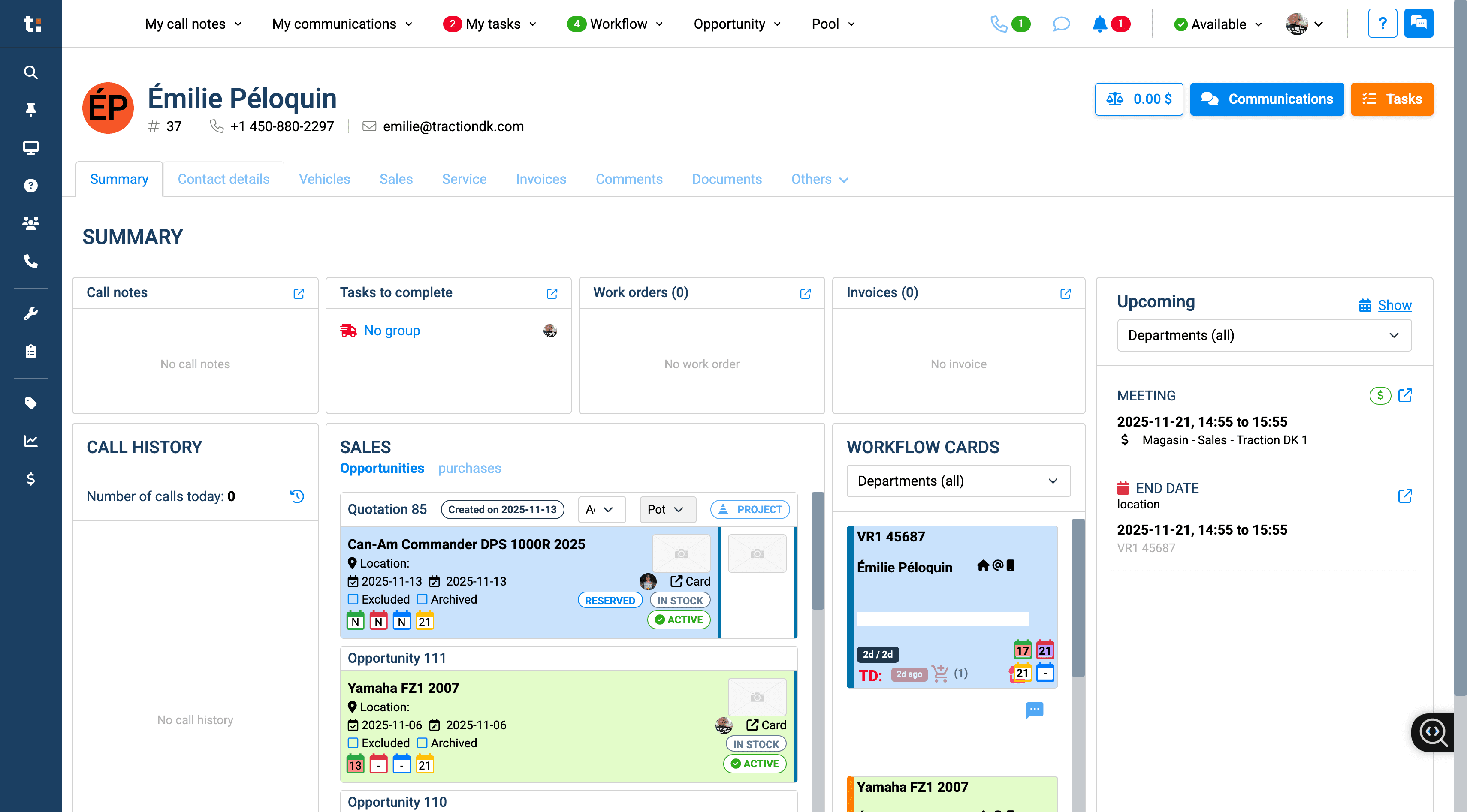The width and height of the screenshot is (1467, 812).
Task: Click the chat bubble icon in the top bar
Action: click(x=1061, y=24)
